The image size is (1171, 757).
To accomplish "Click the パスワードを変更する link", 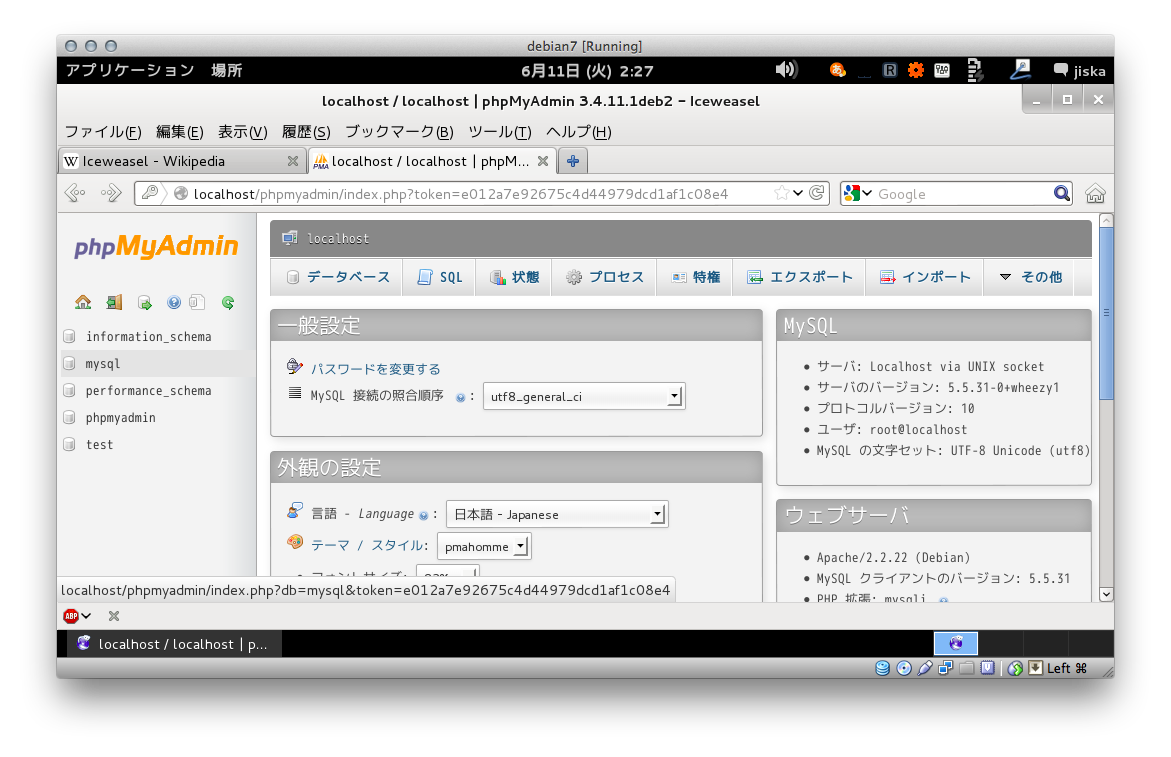I will 376,369.
